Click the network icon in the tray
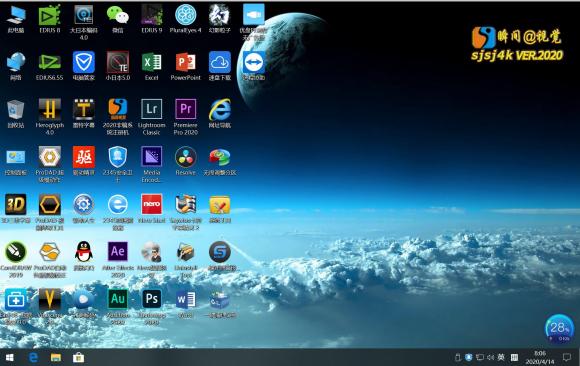Viewport: 580px width, 366px height. coord(480,357)
